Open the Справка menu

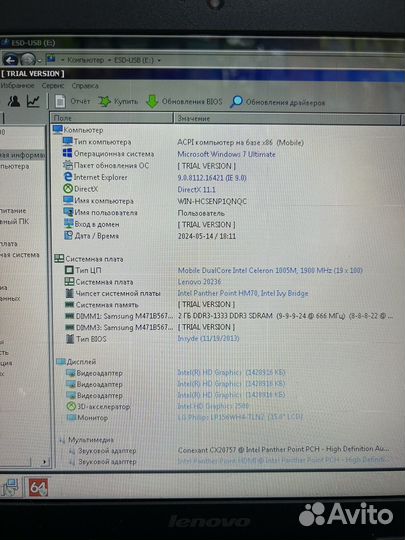coord(85,86)
